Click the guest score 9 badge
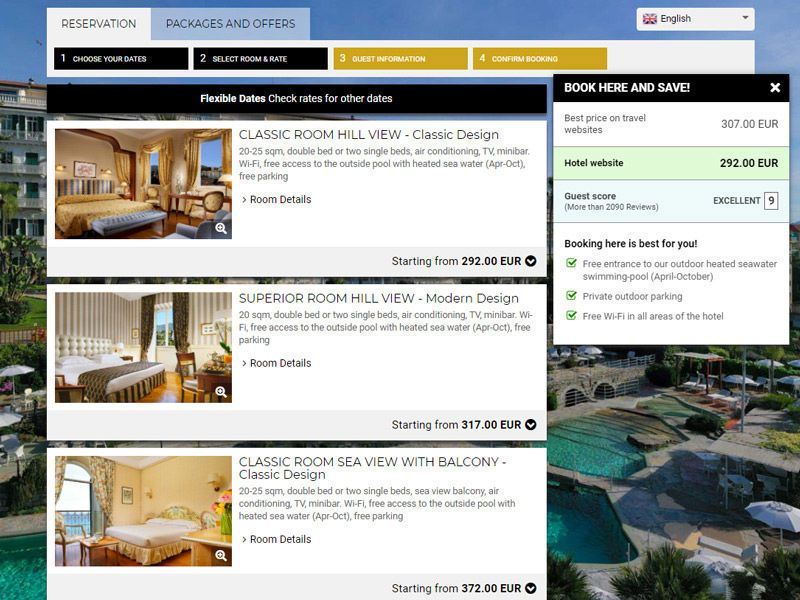The width and height of the screenshot is (800, 600). pyautogui.click(x=771, y=201)
